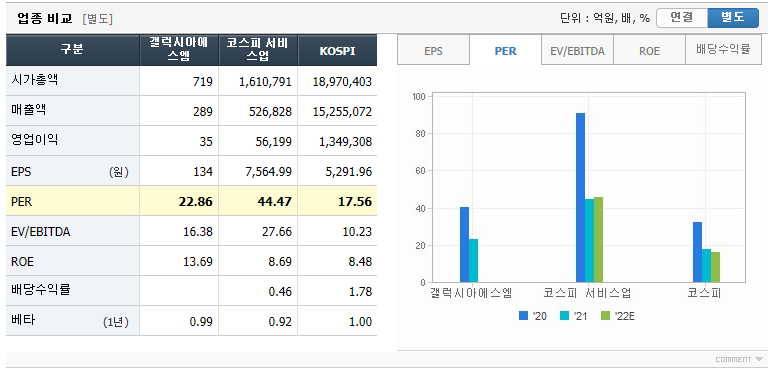The height and width of the screenshot is (373, 776).
Task: Open the 배당수익률 chart tab
Action: tap(723, 50)
